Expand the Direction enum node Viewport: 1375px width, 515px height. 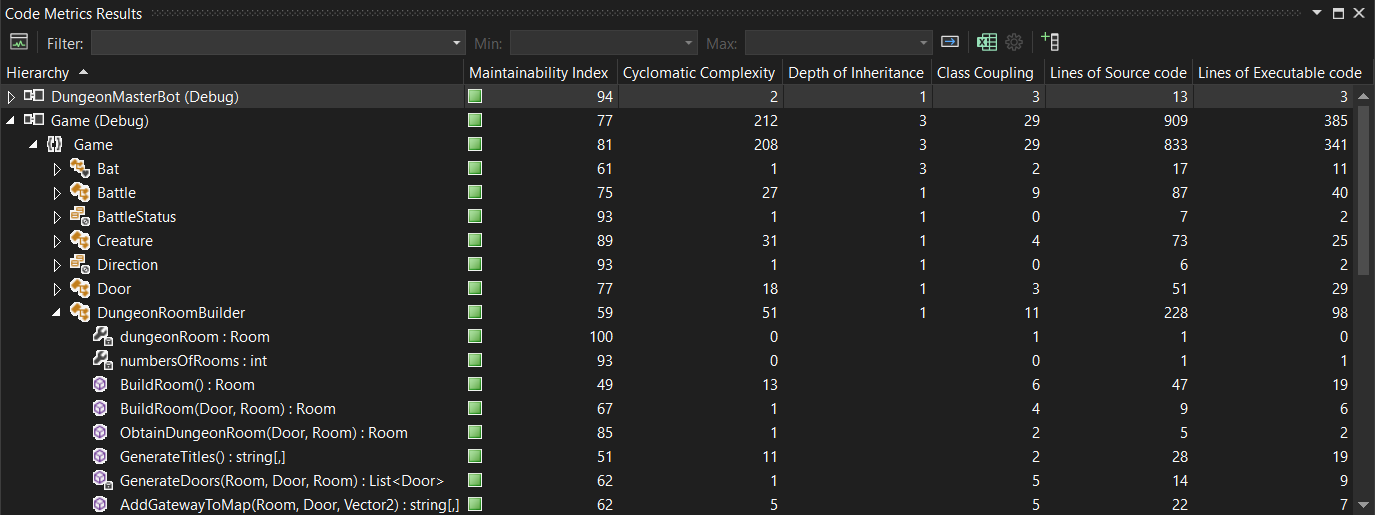point(57,265)
